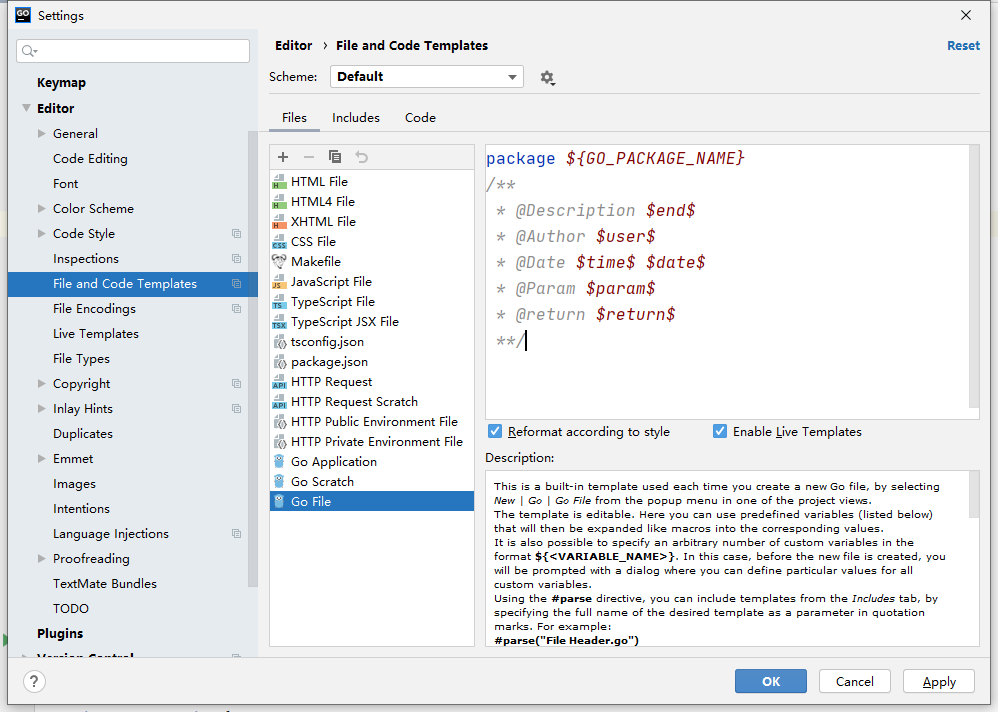Click in the settings search field
The image size is (998, 712).
134,51
